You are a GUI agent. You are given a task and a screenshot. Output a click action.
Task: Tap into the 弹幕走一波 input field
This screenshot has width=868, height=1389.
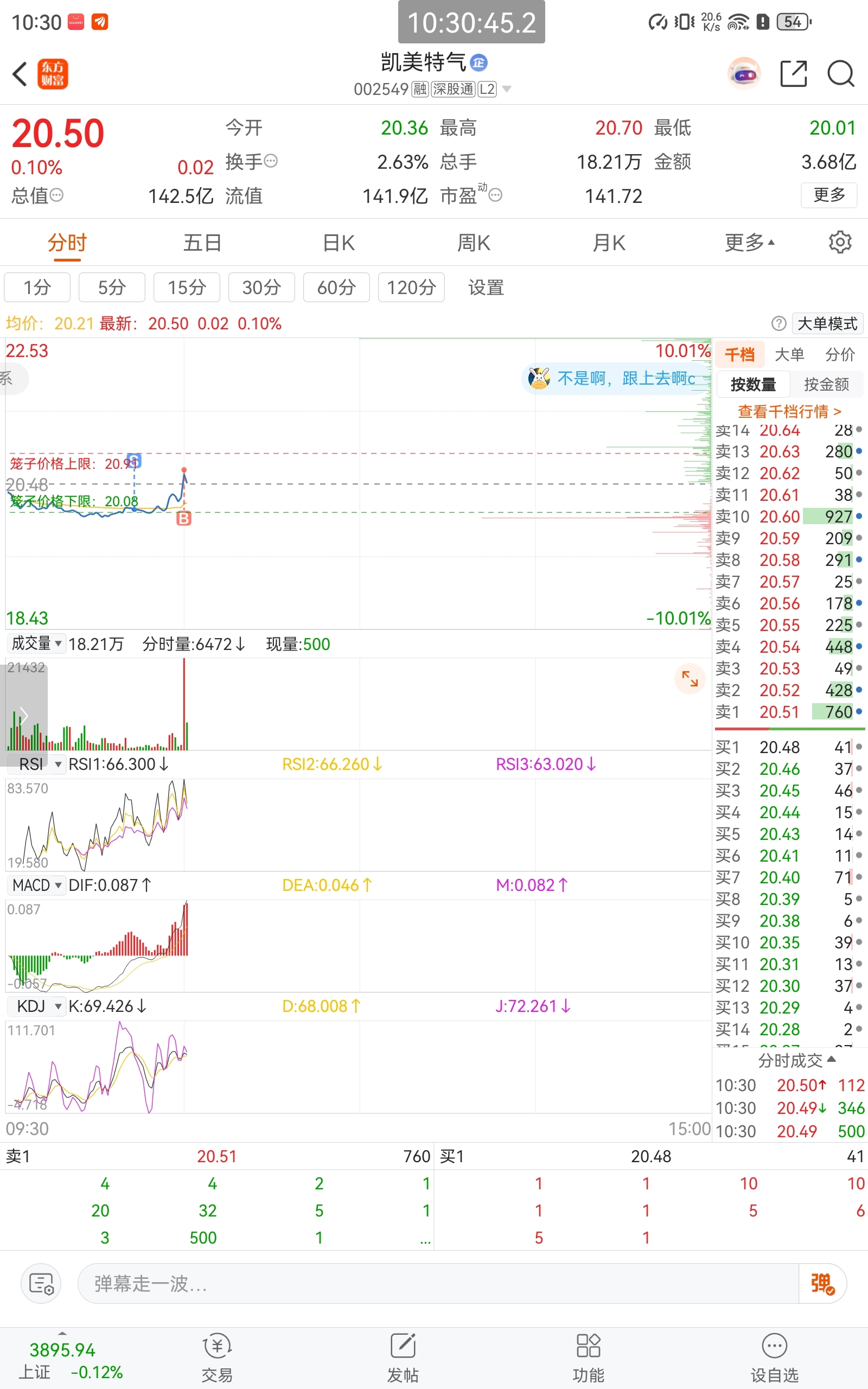point(438,1283)
